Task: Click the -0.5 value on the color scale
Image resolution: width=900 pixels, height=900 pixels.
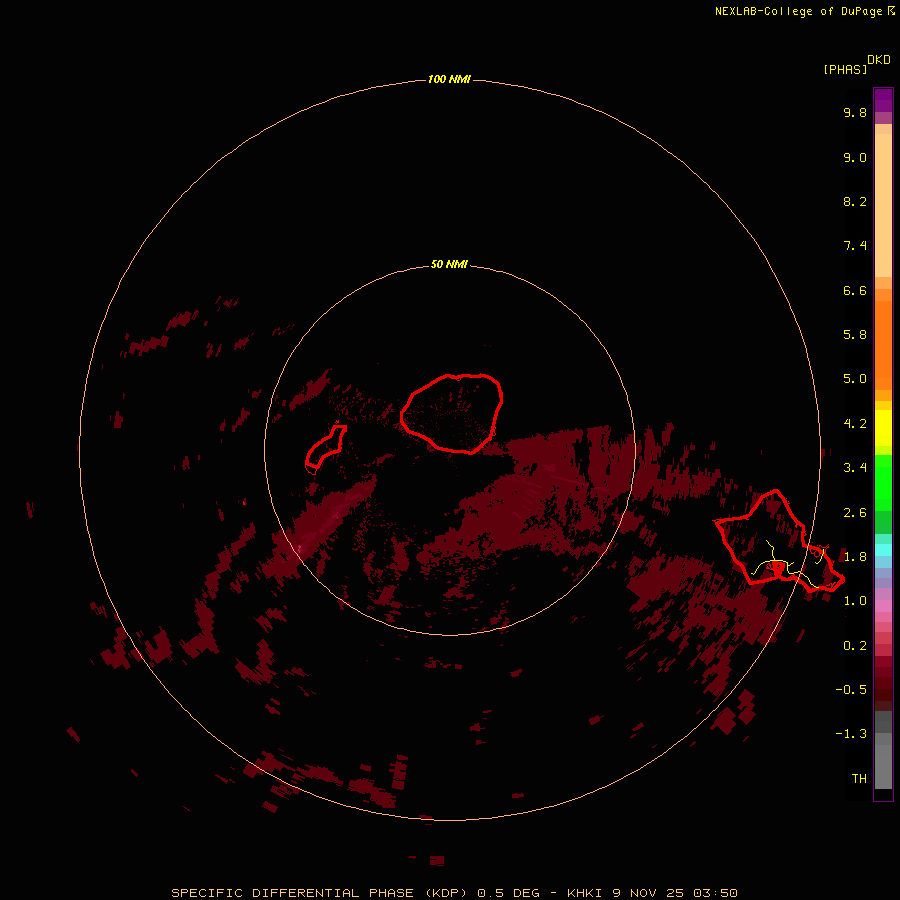Action: click(851, 689)
